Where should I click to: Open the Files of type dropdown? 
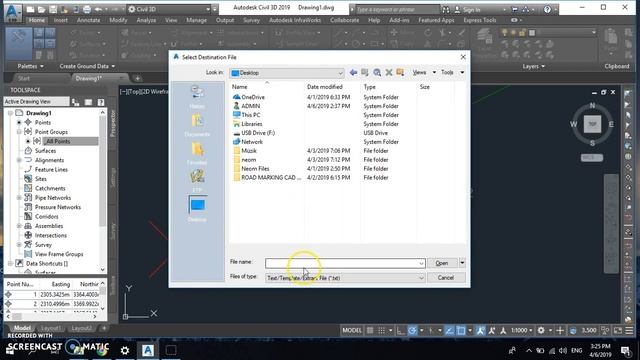tap(421, 278)
